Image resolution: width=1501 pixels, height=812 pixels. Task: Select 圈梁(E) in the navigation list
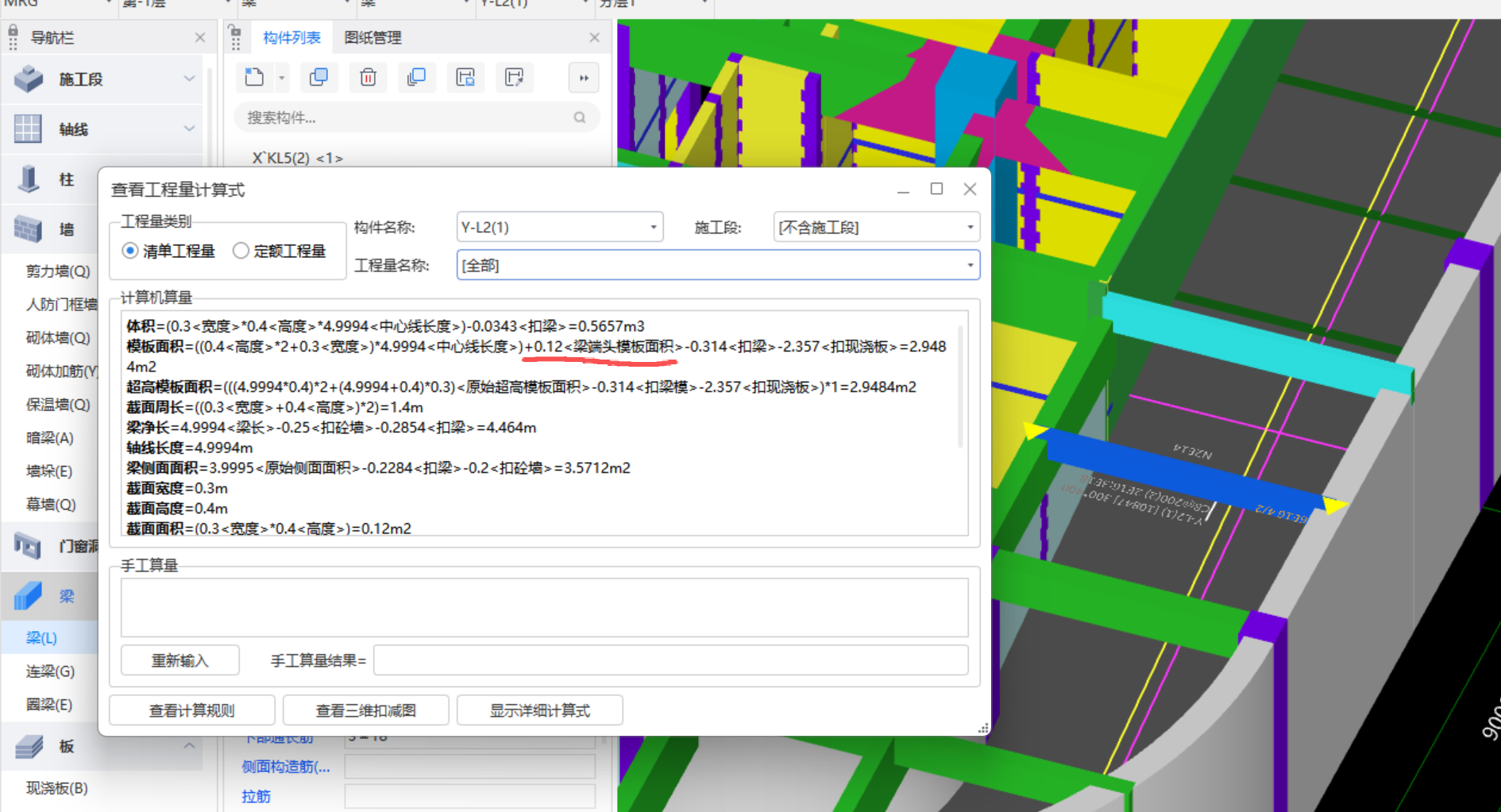pyautogui.click(x=48, y=705)
